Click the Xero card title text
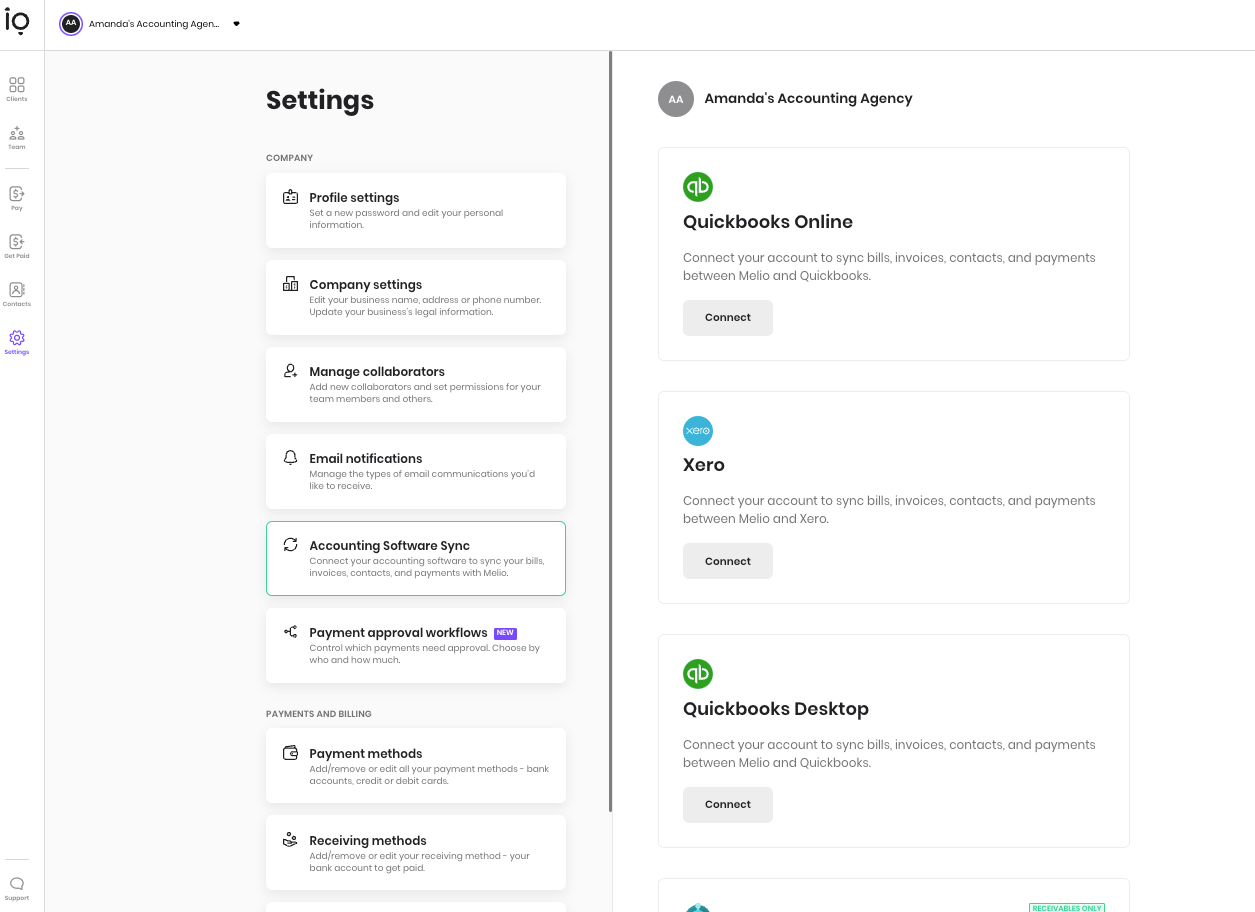The width and height of the screenshot is (1255, 912). click(704, 465)
